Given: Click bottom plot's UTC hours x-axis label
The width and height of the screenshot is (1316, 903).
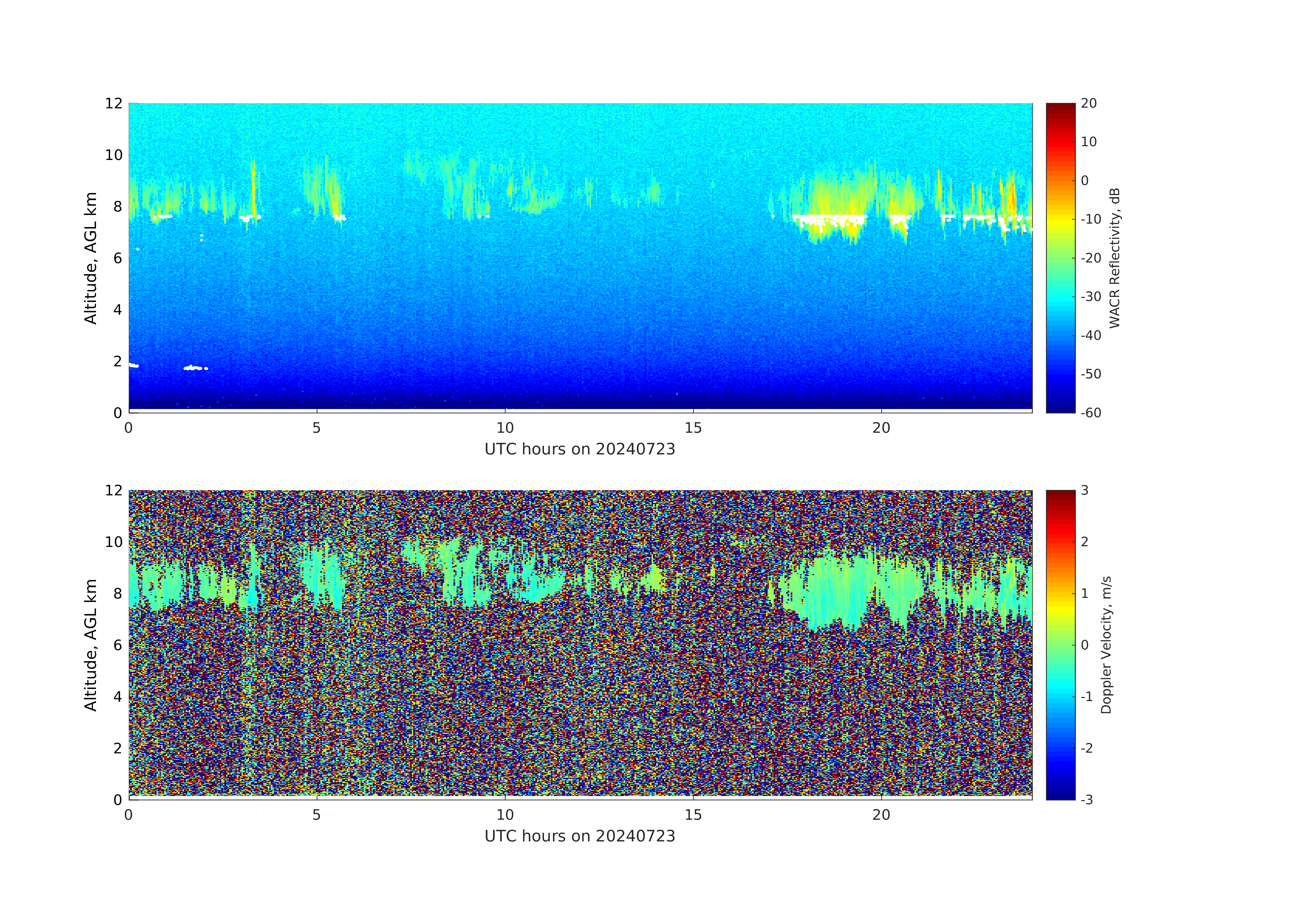Looking at the screenshot, I should [x=579, y=836].
